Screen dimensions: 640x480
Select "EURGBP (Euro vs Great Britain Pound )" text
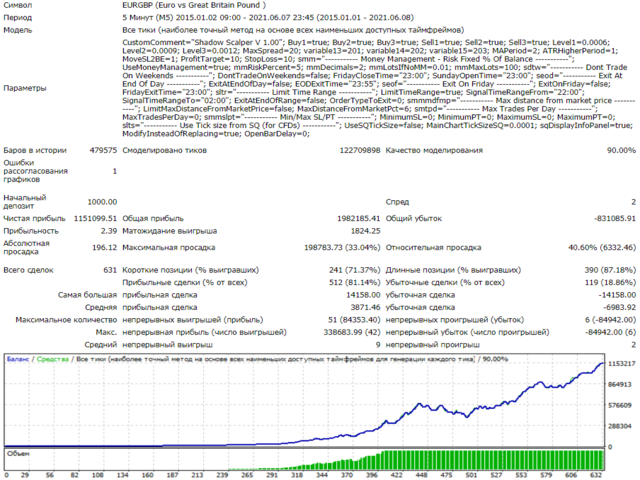point(194,5)
